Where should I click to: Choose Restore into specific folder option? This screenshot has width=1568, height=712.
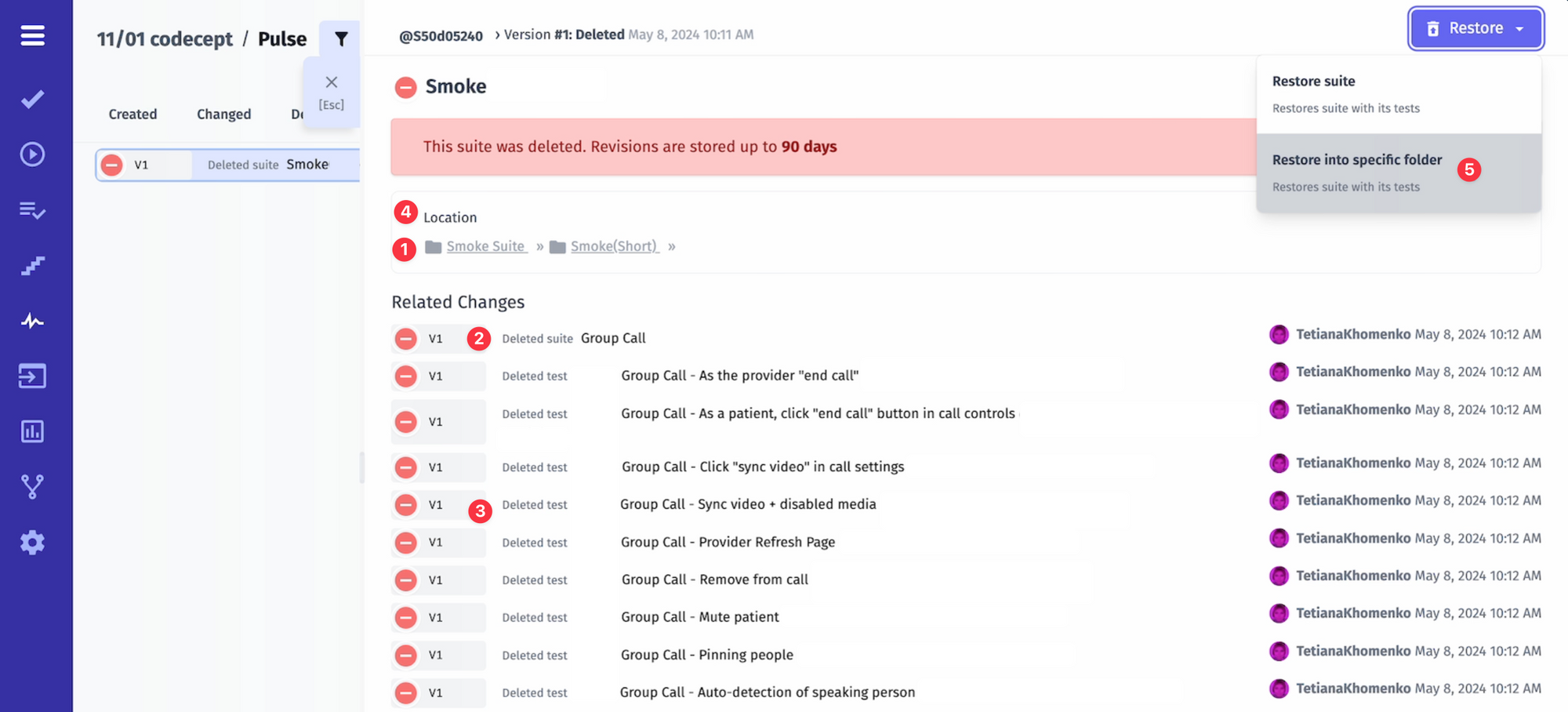[x=1399, y=173]
